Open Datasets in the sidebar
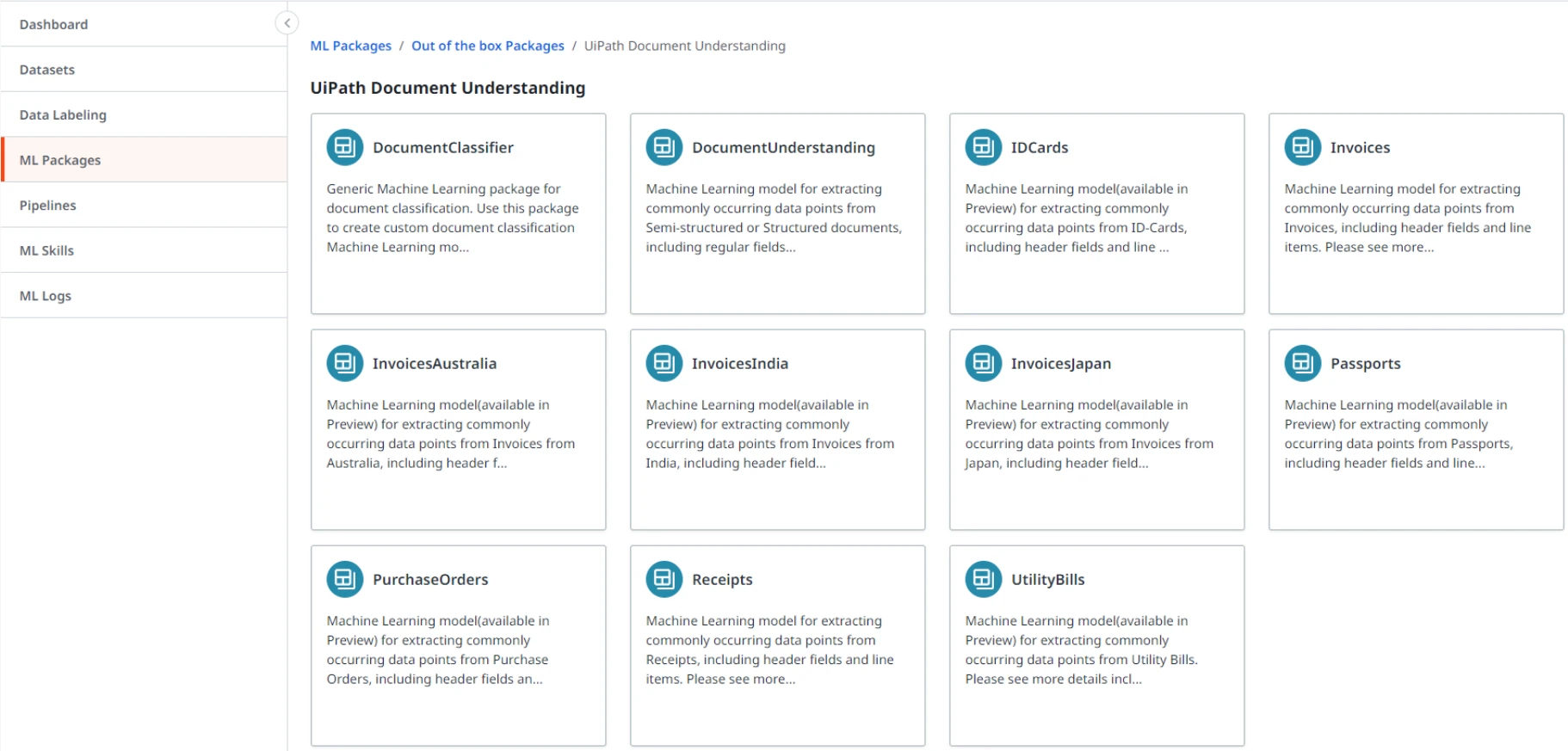This screenshot has width=1568, height=751. [x=144, y=70]
